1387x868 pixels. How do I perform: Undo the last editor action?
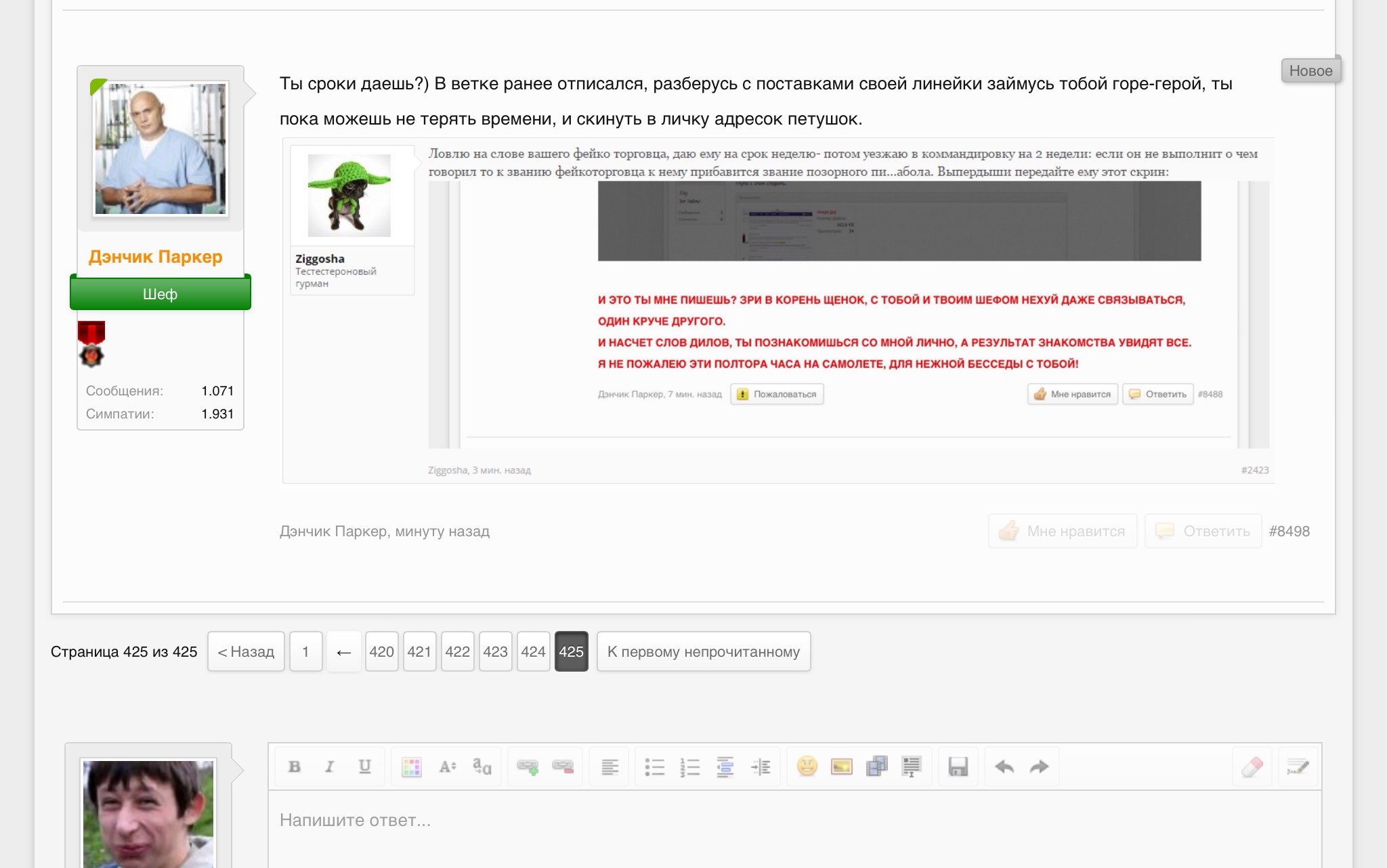pos(1004,766)
